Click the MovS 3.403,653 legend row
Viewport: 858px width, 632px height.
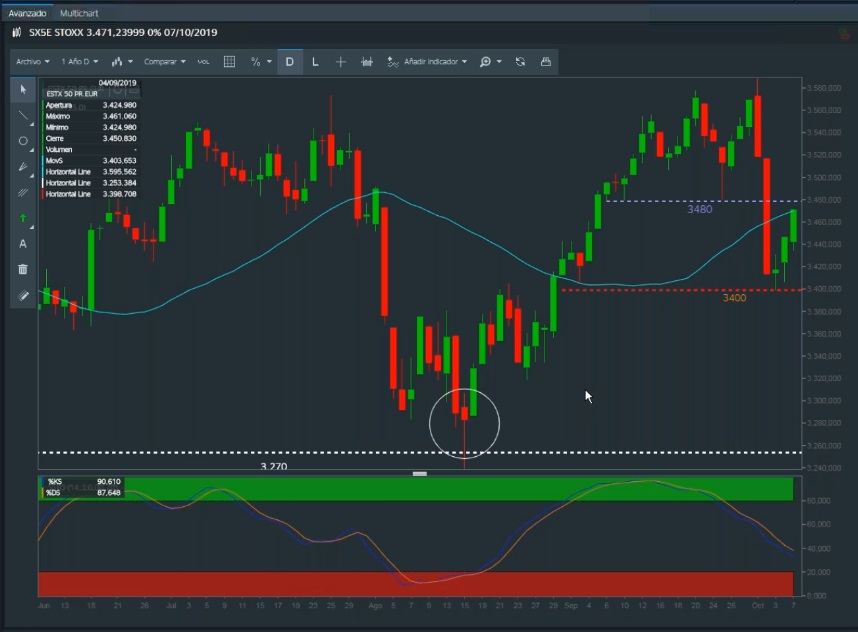click(90, 160)
